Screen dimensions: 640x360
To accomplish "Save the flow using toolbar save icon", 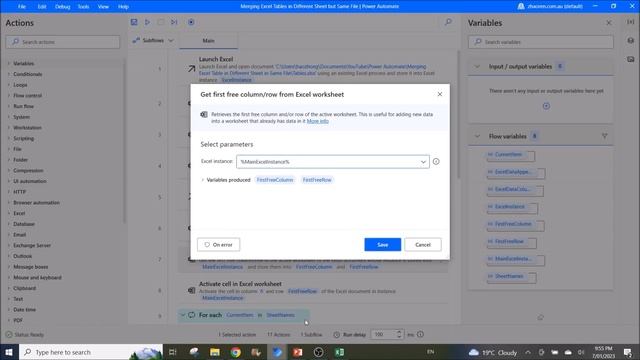I will tap(134, 22).
